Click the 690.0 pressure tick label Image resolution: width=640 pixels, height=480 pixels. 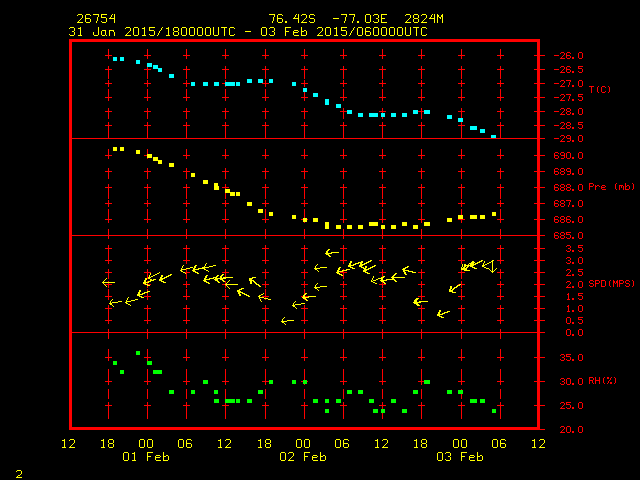click(568, 156)
